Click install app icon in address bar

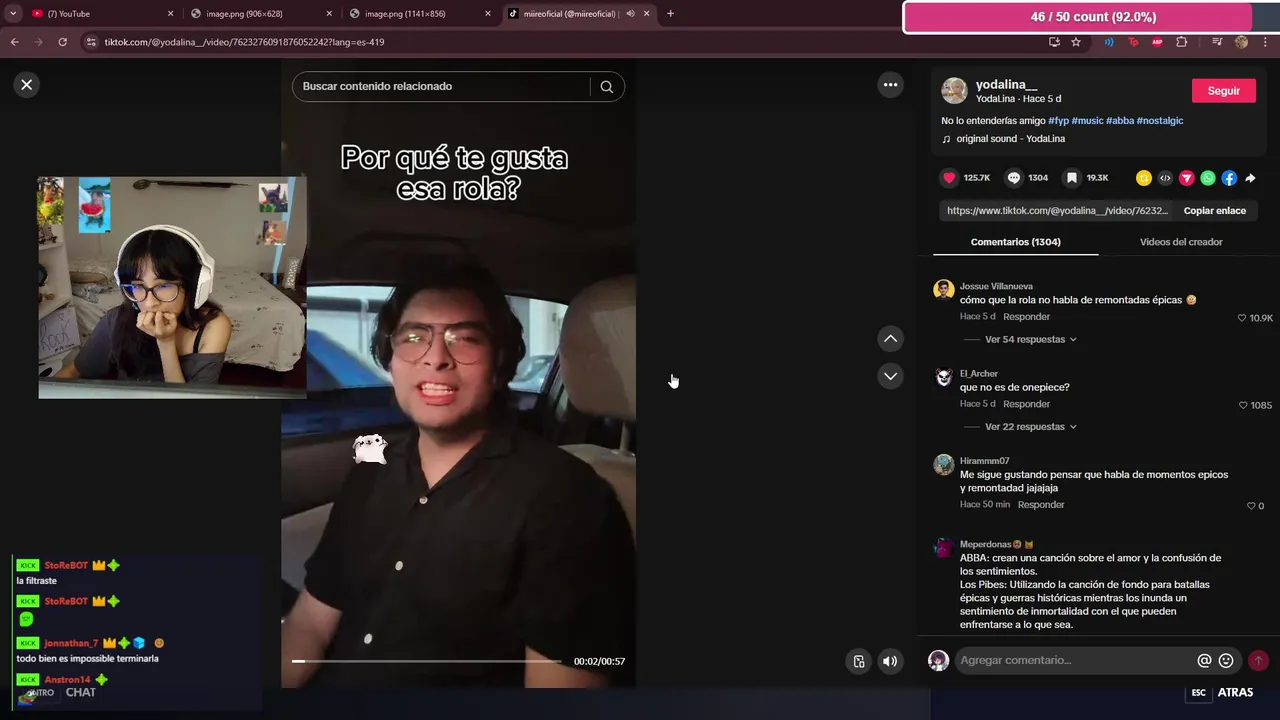(x=1054, y=42)
